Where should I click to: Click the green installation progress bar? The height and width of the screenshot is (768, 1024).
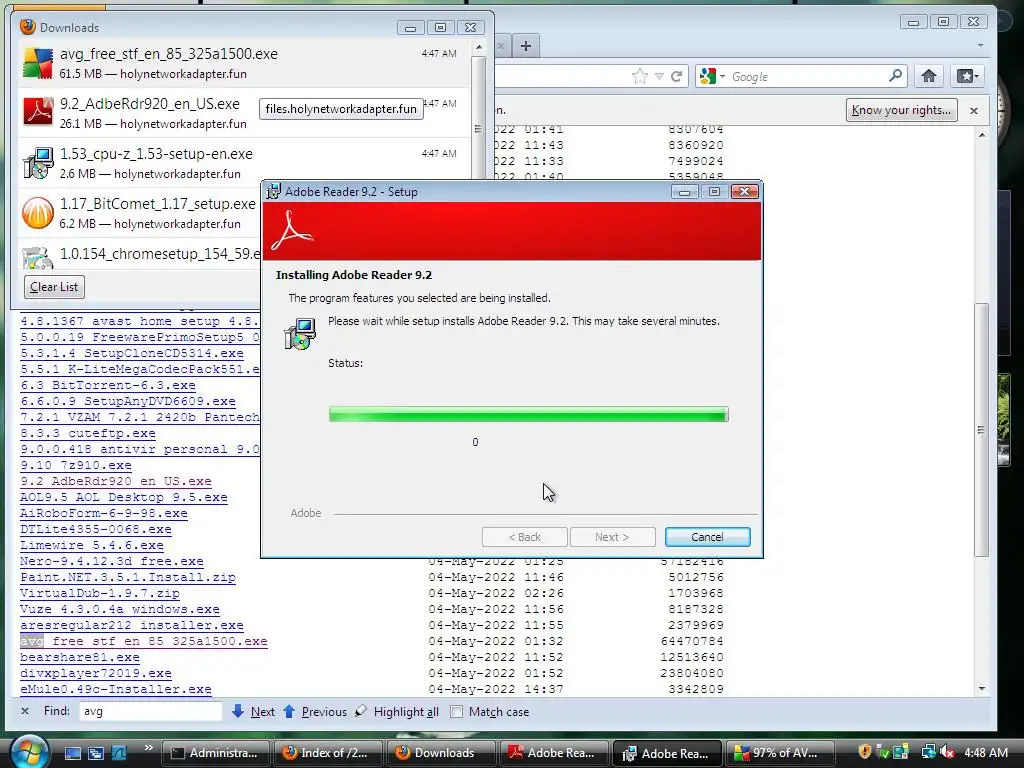[528, 415]
